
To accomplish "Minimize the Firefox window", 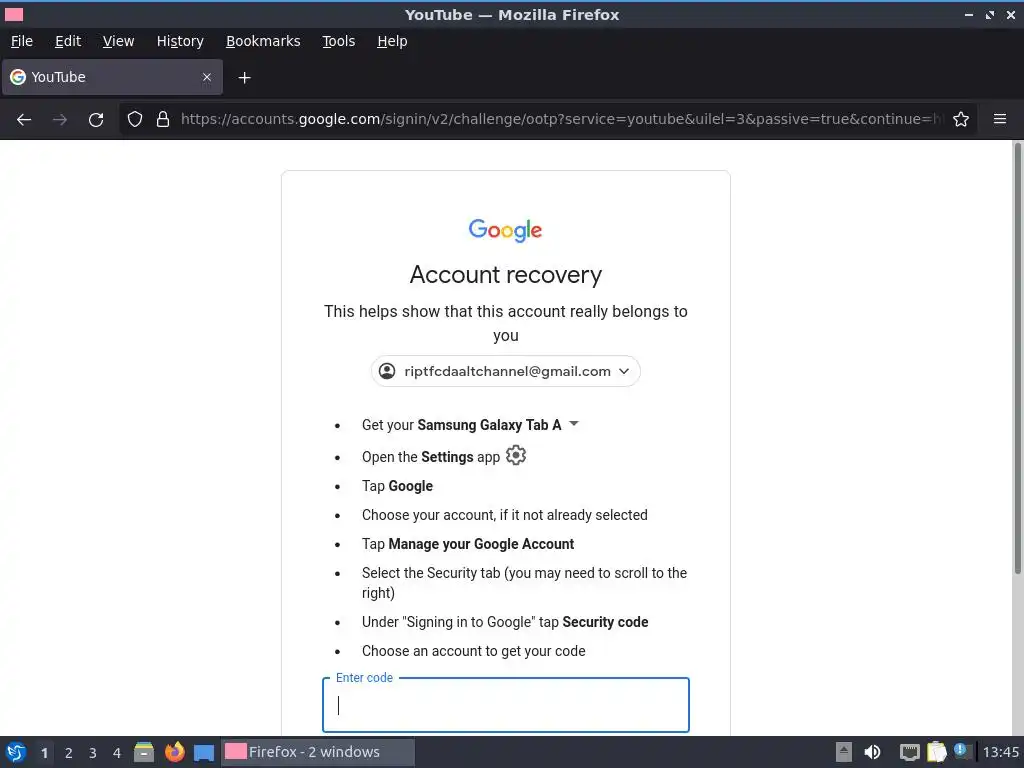I will coord(968,14).
